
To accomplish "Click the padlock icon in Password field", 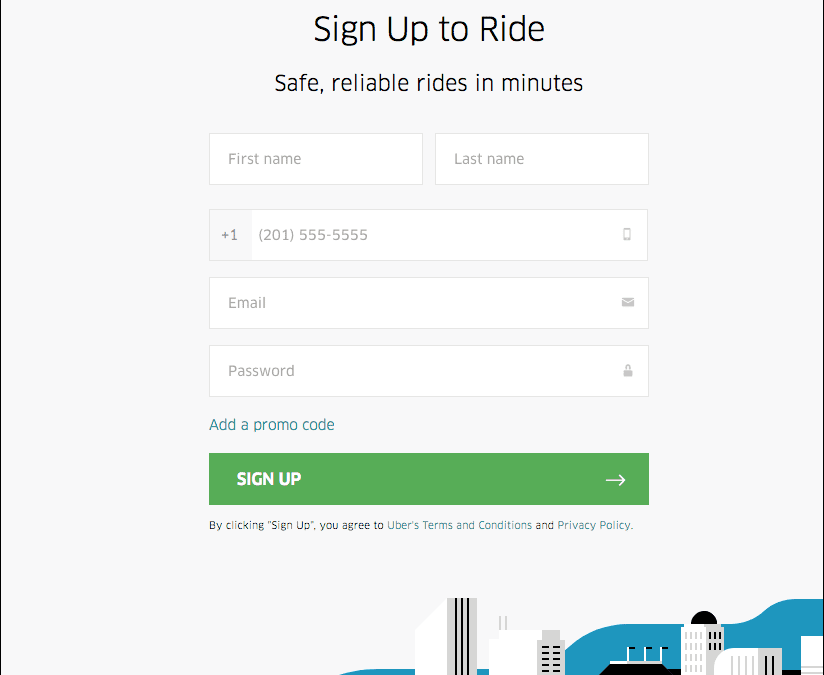I will click(627, 371).
